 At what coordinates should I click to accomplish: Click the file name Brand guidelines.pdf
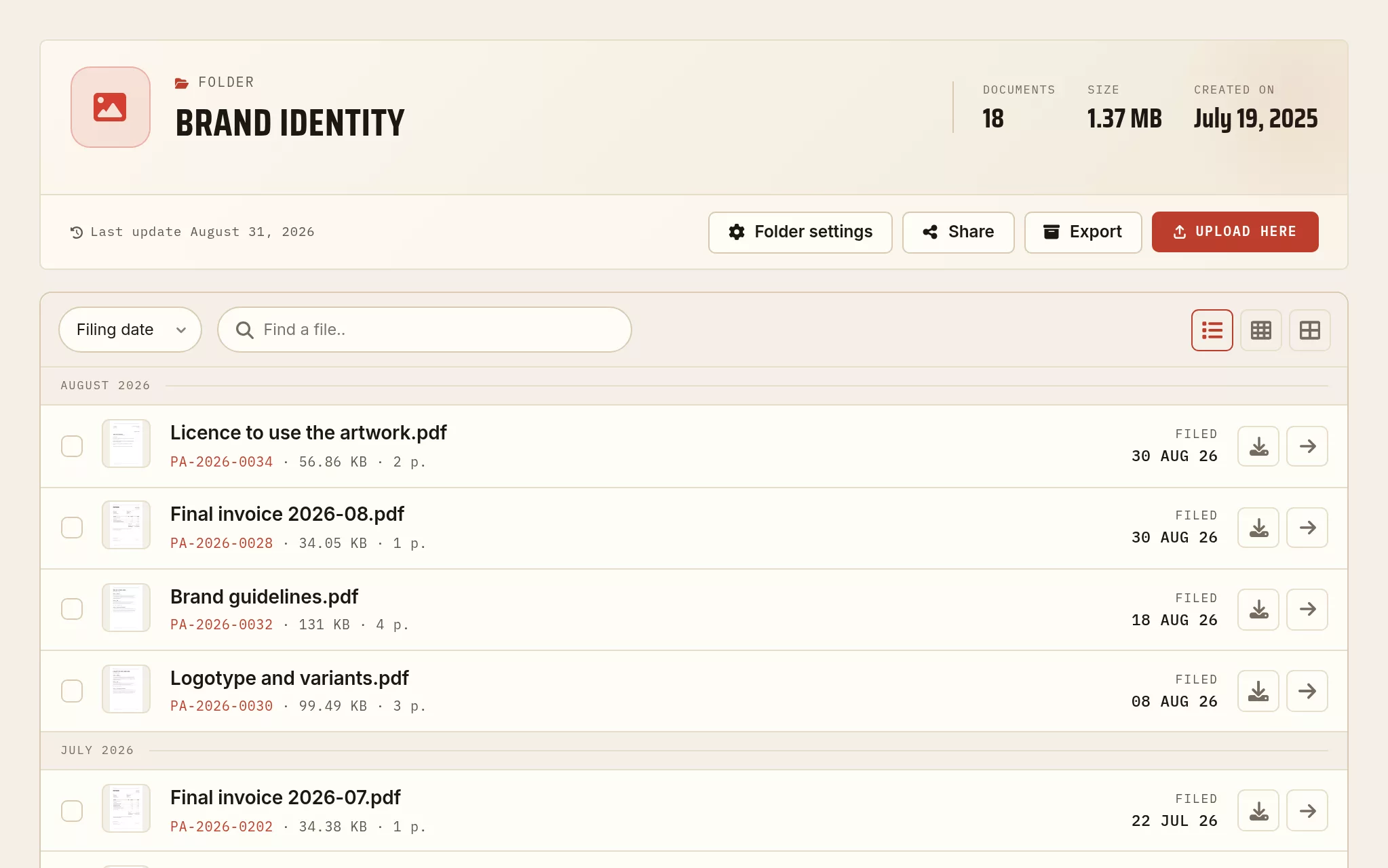pyautogui.click(x=264, y=597)
